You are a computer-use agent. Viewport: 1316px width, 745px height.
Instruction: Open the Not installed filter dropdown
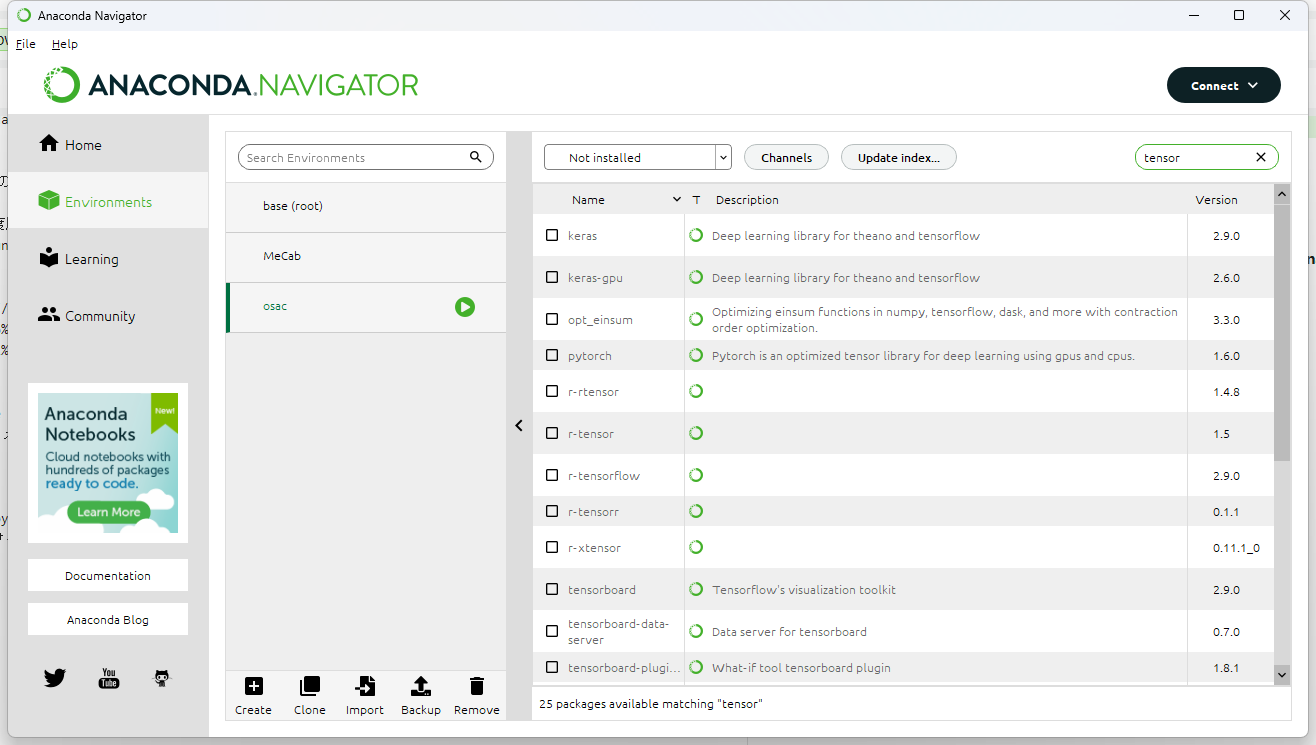click(x=638, y=157)
